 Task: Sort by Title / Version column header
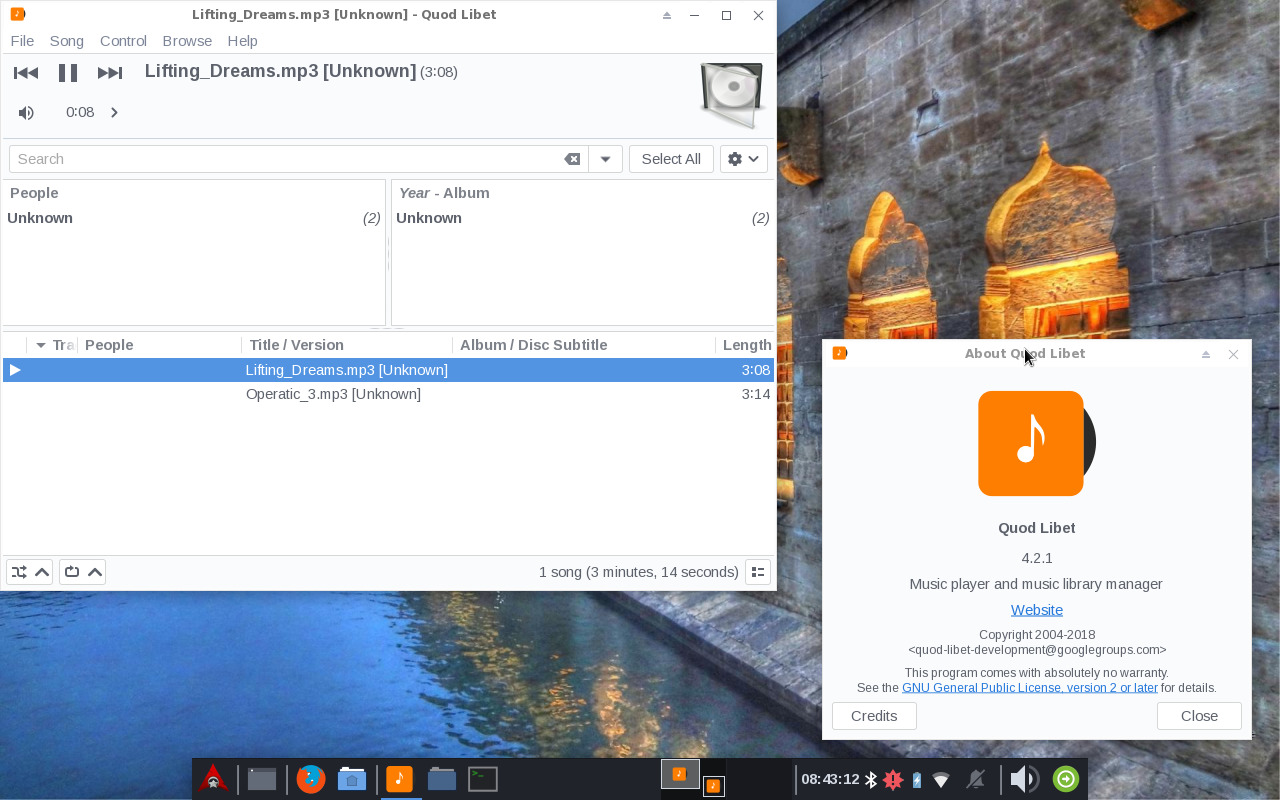(x=346, y=345)
